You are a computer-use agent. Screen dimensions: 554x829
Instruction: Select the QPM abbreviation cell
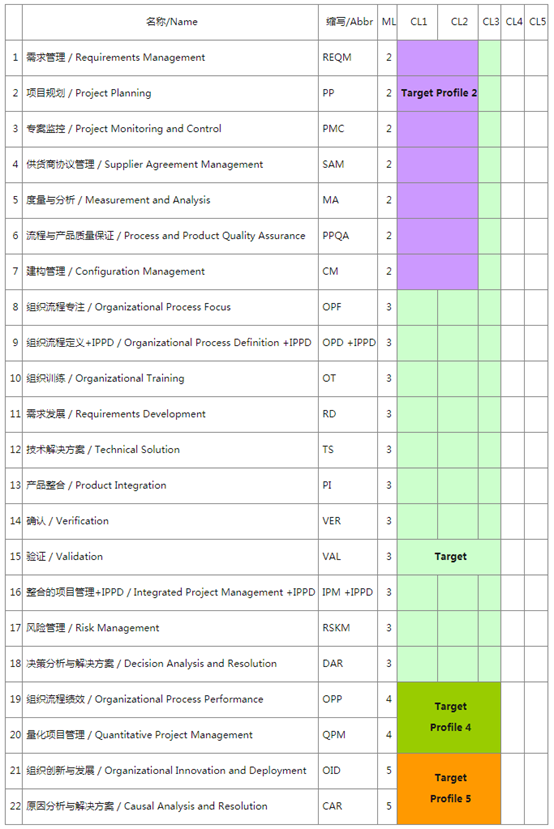coord(348,735)
